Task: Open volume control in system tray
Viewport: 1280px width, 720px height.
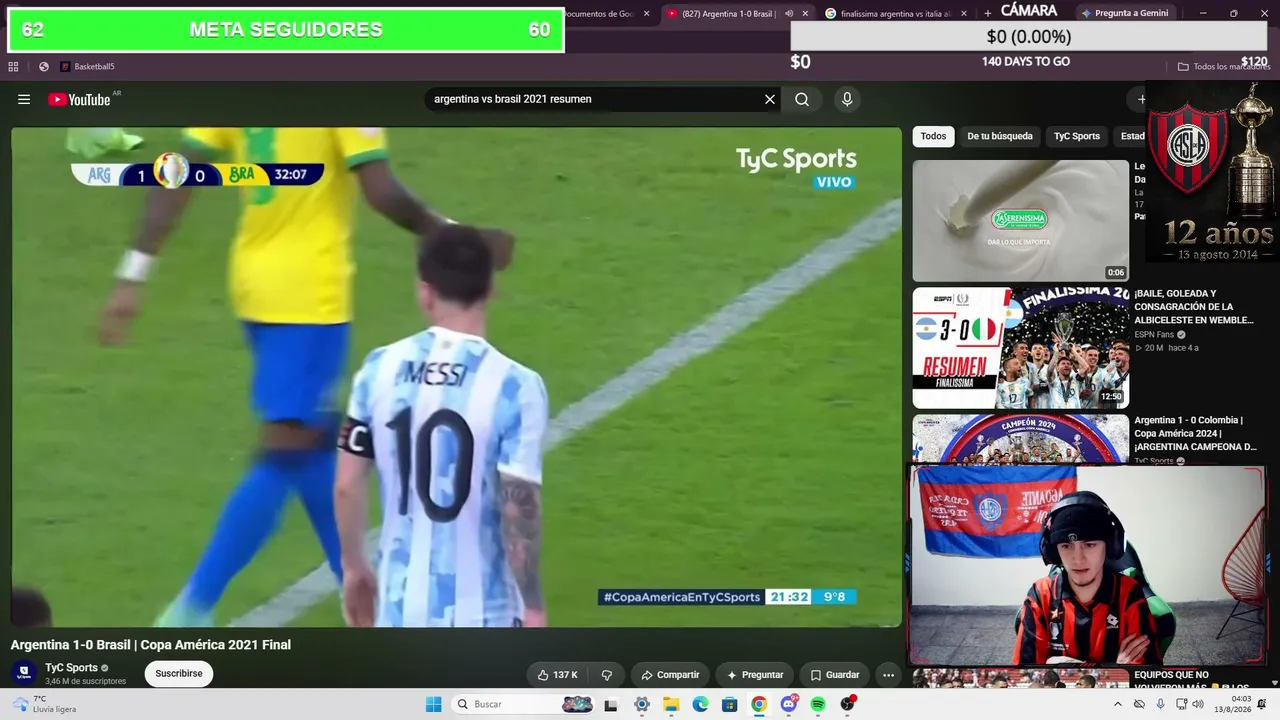Action: tap(1198, 704)
